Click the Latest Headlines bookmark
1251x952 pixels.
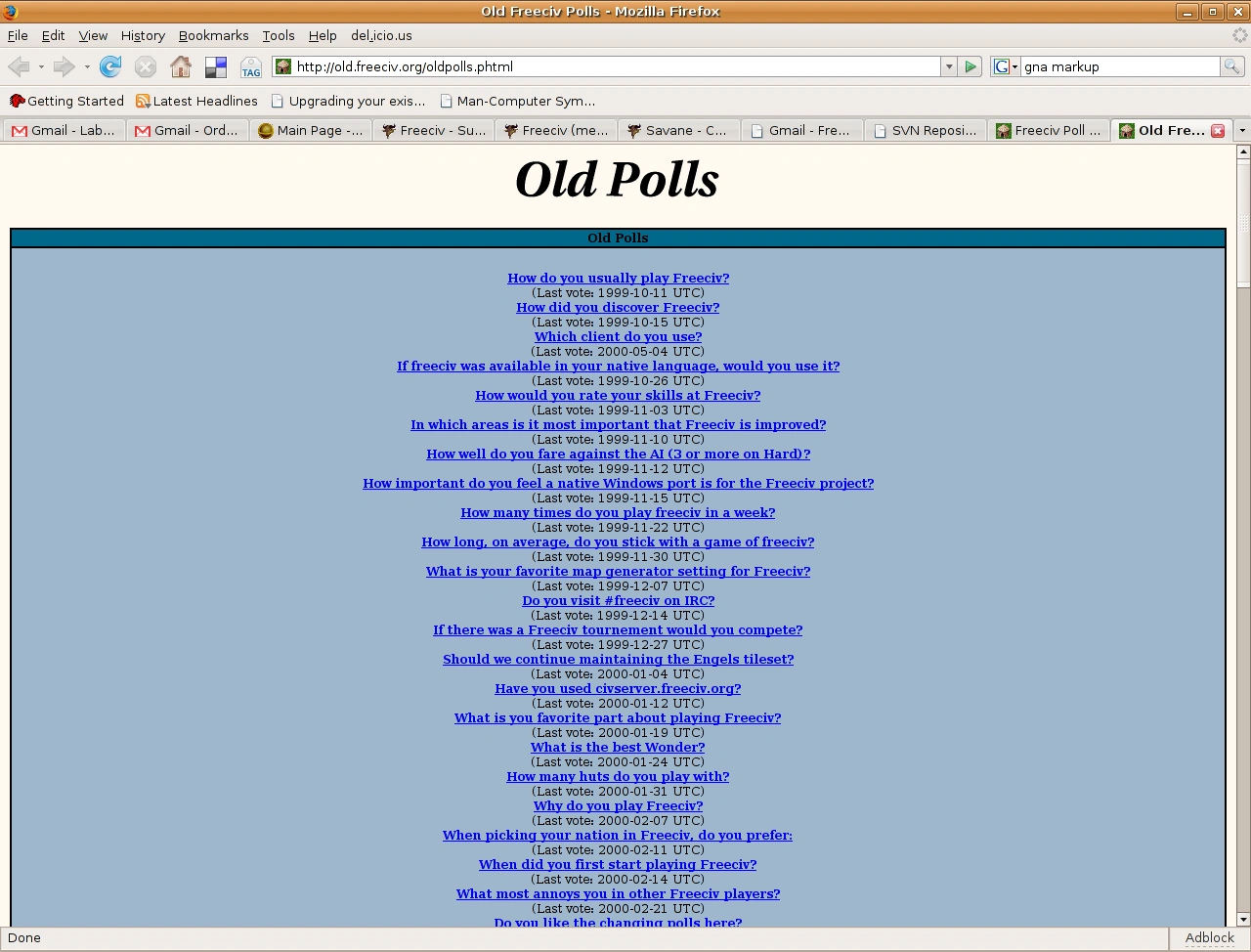196,101
